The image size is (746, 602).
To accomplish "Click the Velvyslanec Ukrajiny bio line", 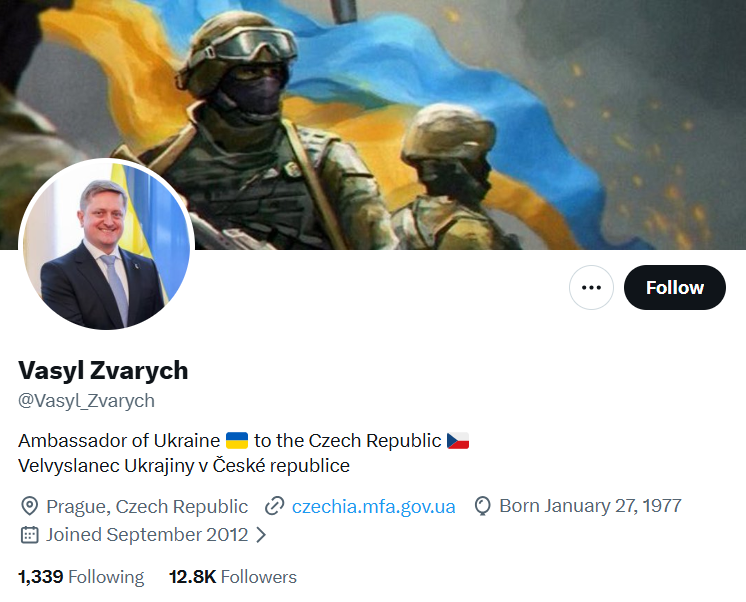I will (184, 465).
